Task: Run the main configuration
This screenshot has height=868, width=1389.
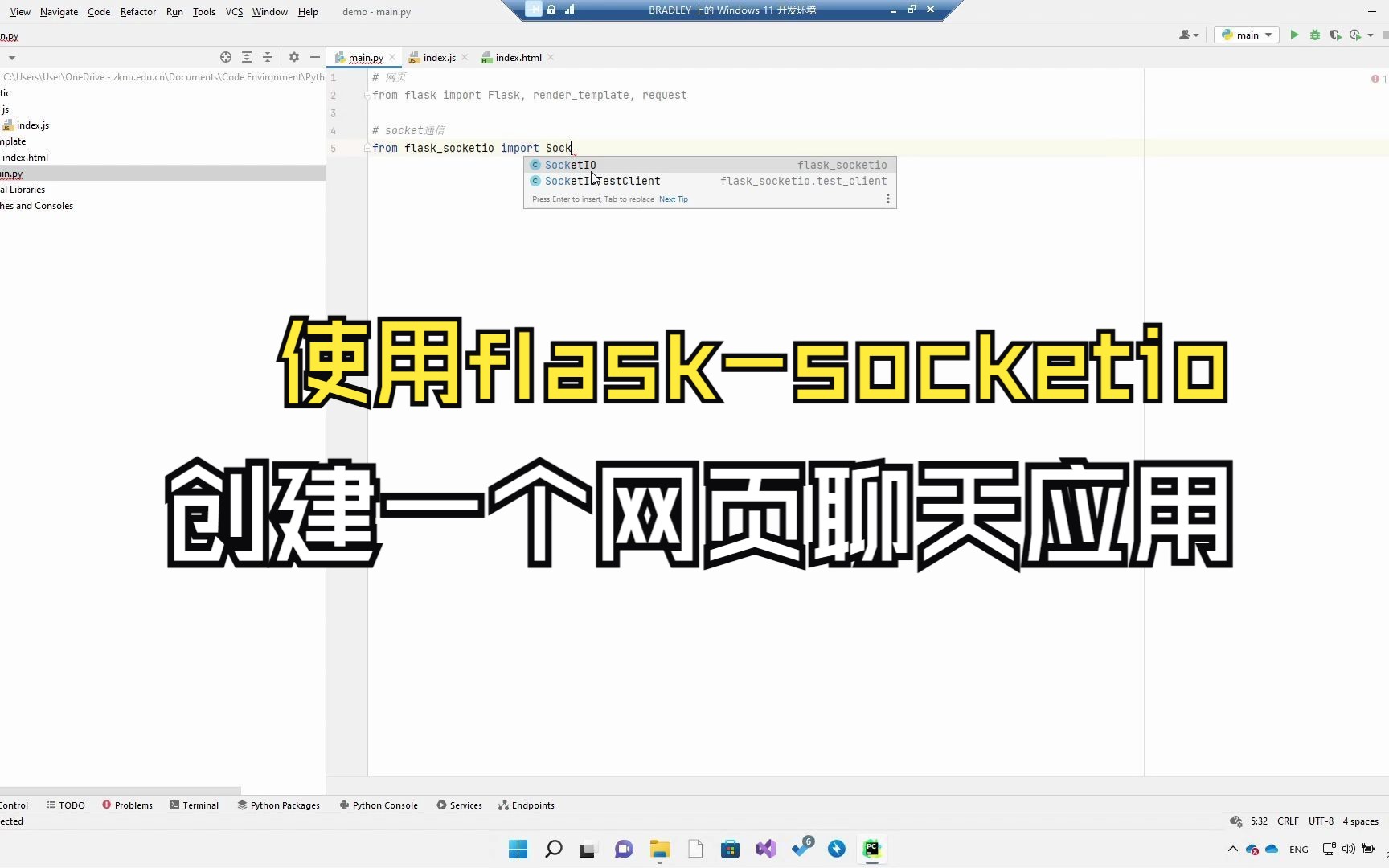Action: coord(1294,35)
